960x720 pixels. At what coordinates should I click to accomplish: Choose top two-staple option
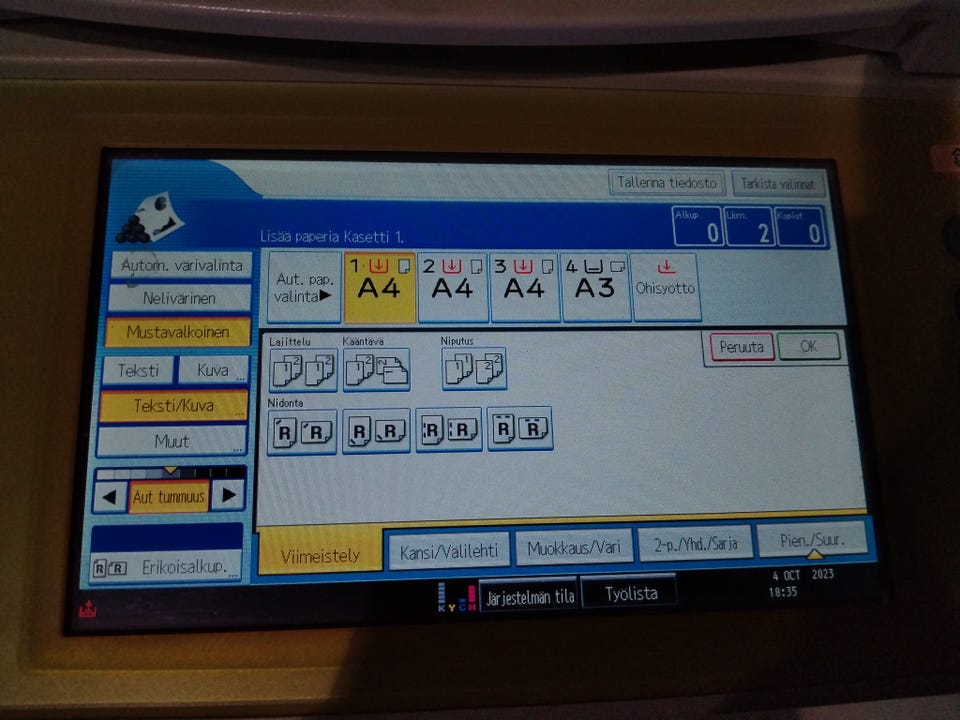click(520, 429)
